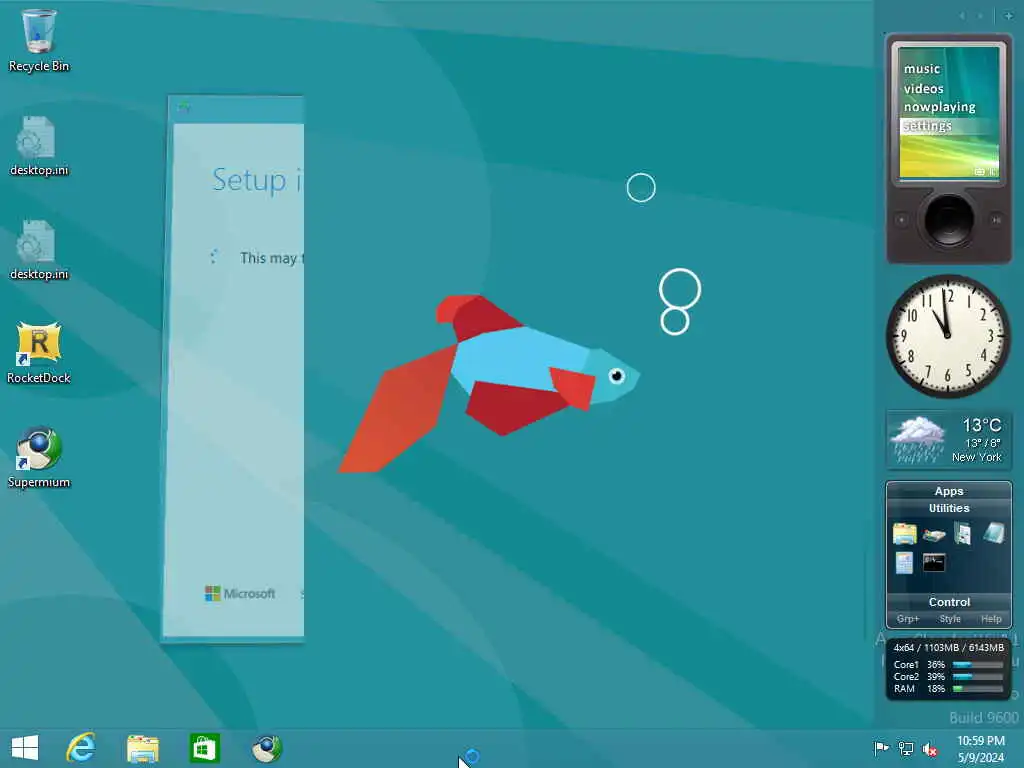The height and width of the screenshot is (768, 1024).
Task: Open the Windows Start button
Action: (x=25, y=748)
